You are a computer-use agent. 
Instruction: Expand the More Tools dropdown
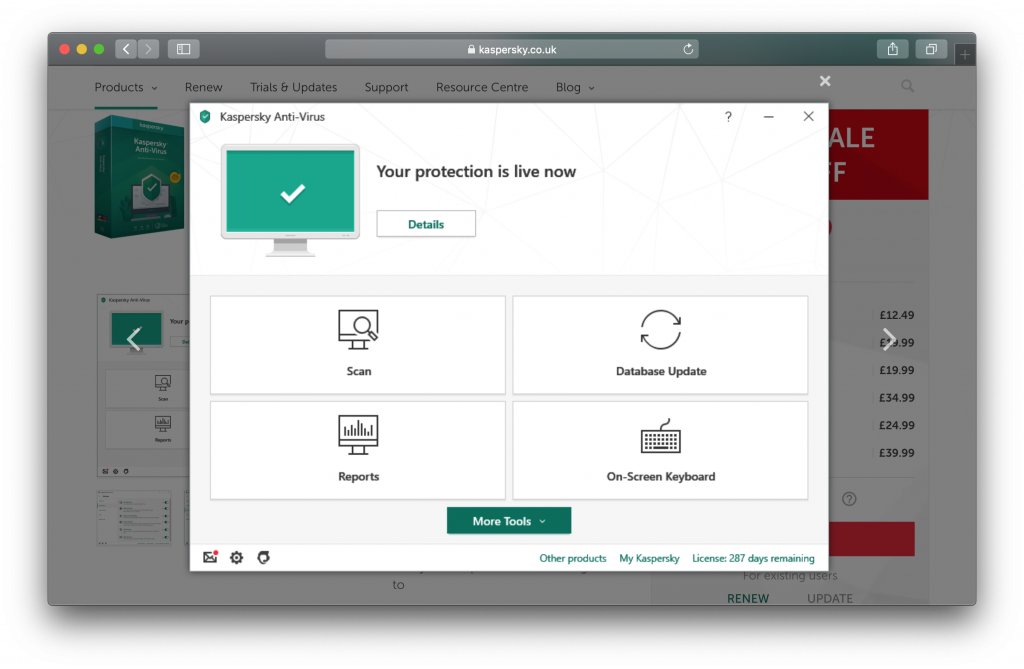point(509,521)
